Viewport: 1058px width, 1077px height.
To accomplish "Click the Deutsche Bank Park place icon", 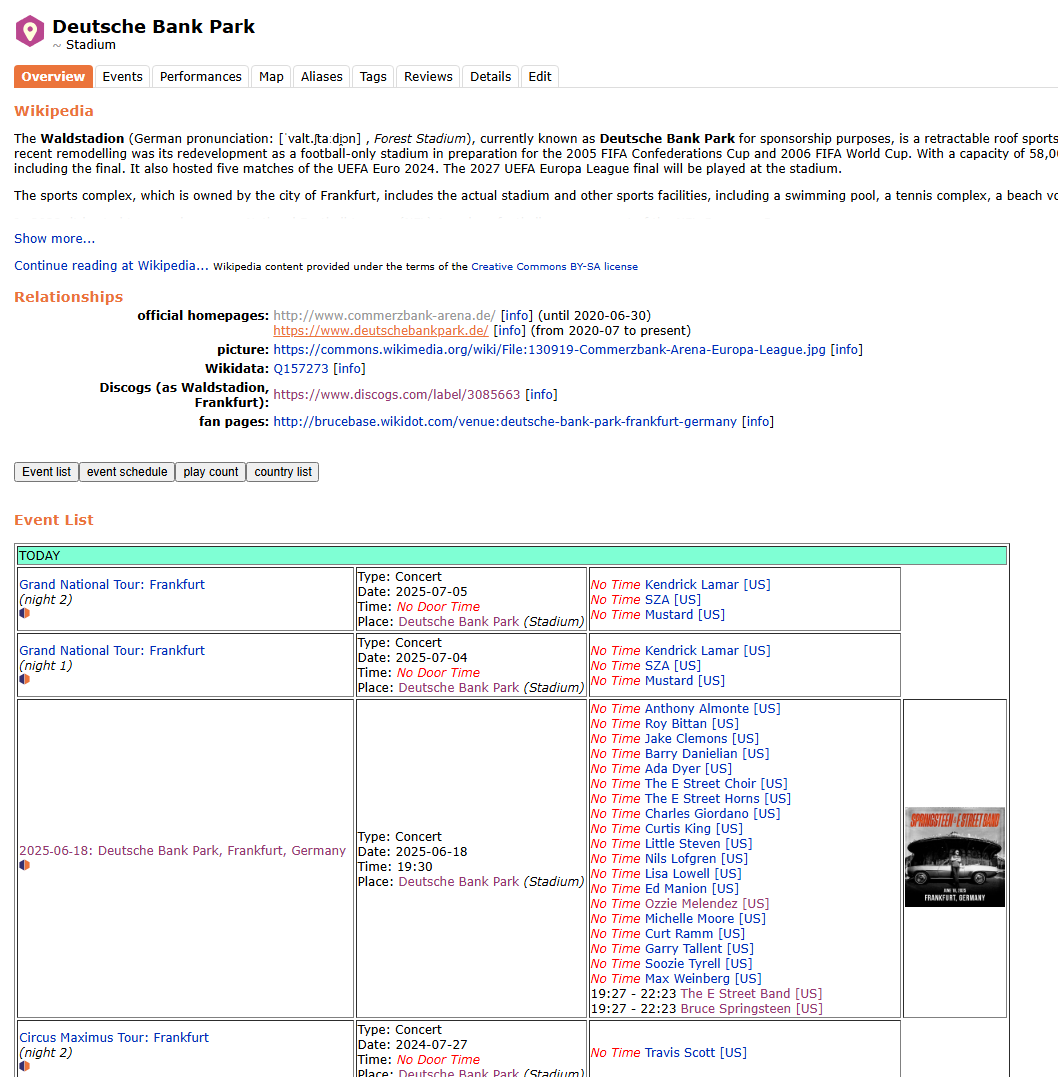I will [x=30, y=31].
